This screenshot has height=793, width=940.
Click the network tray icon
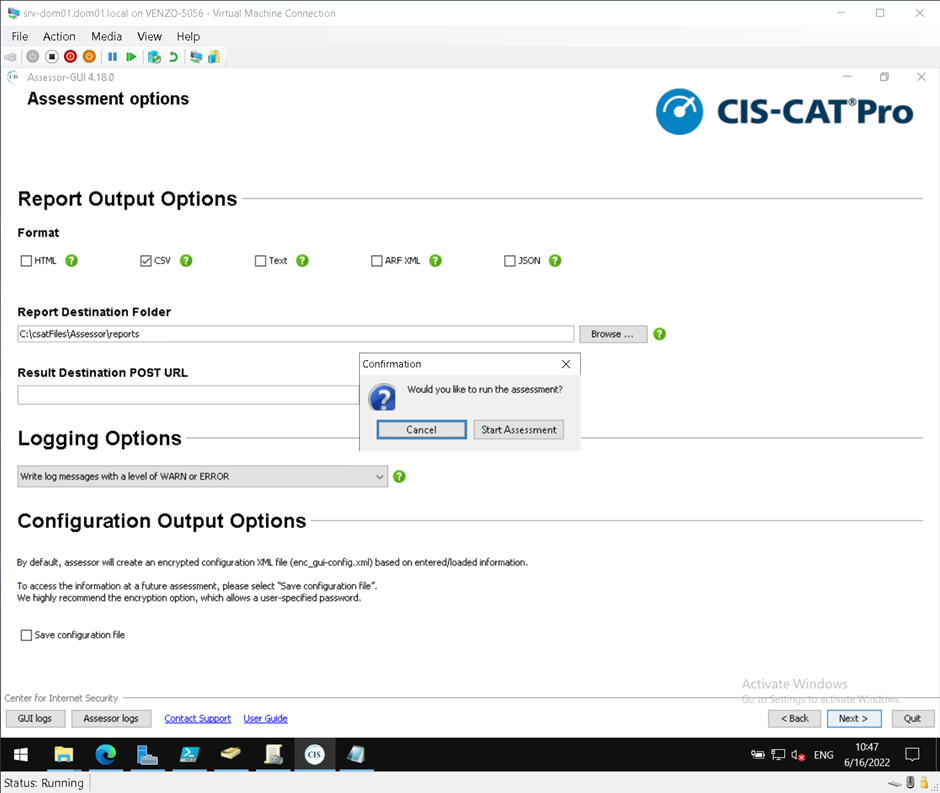click(778, 755)
